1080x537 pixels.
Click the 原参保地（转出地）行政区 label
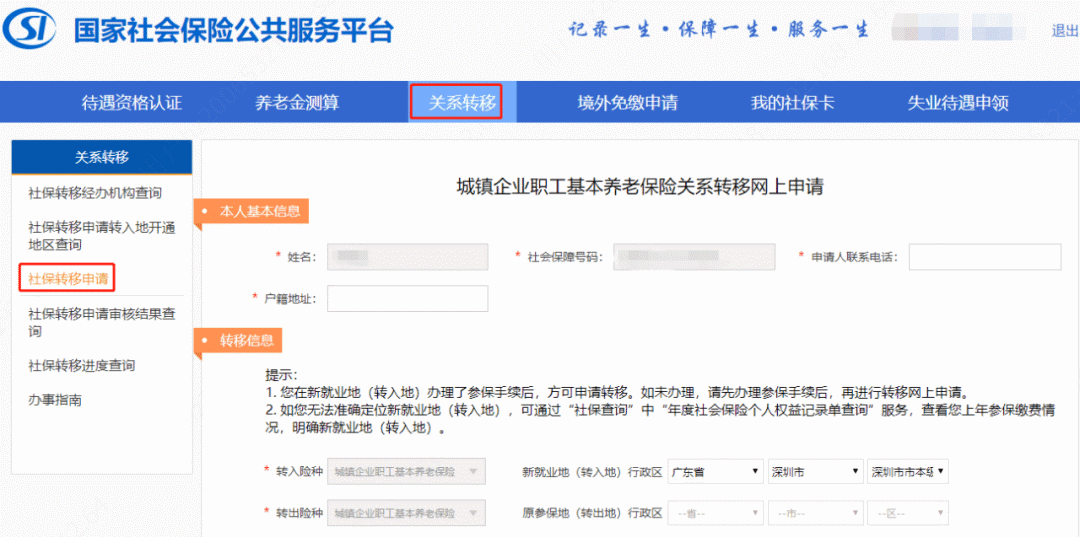(x=592, y=514)
